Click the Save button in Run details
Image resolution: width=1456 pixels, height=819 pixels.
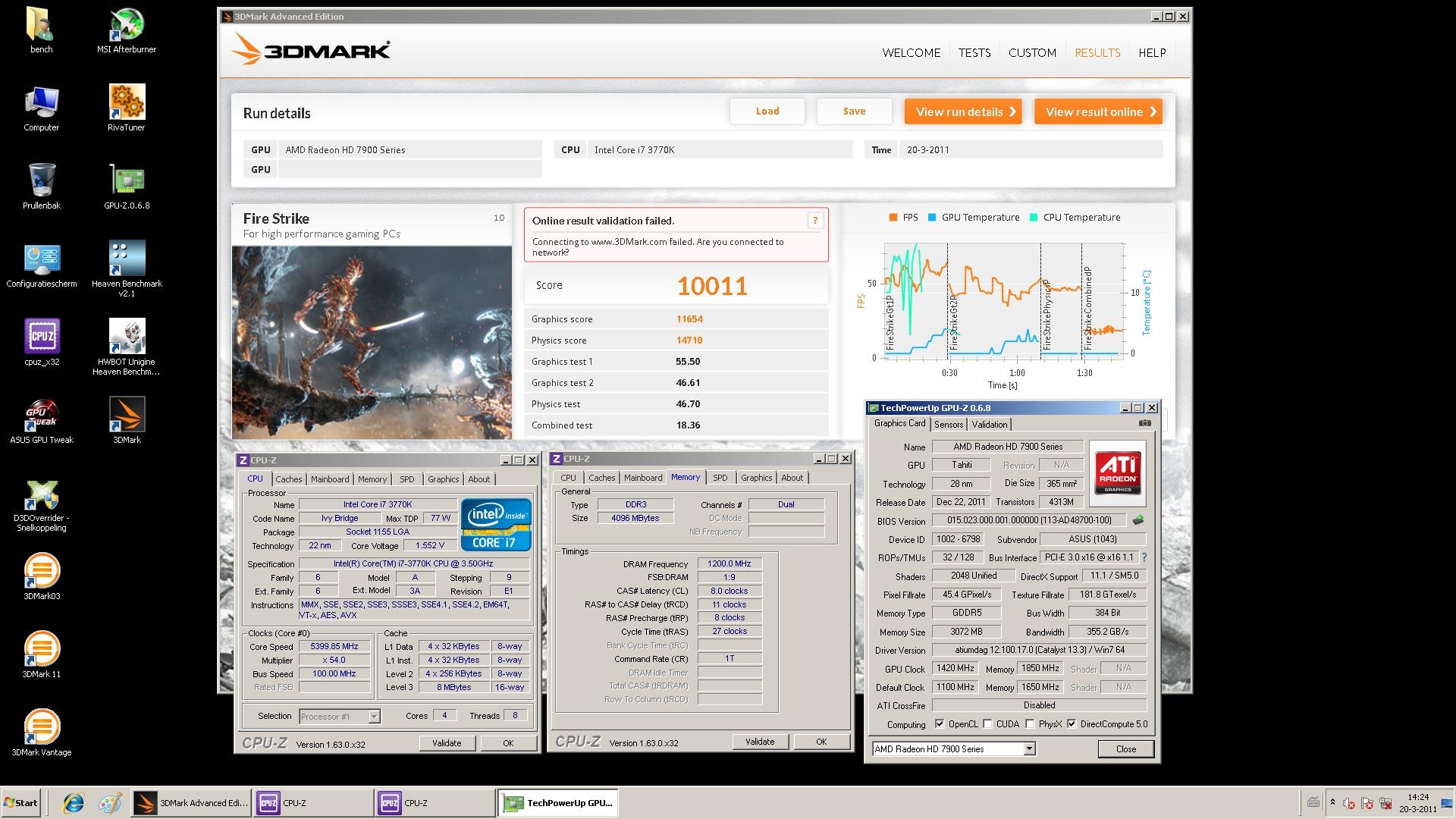(854, 111)
